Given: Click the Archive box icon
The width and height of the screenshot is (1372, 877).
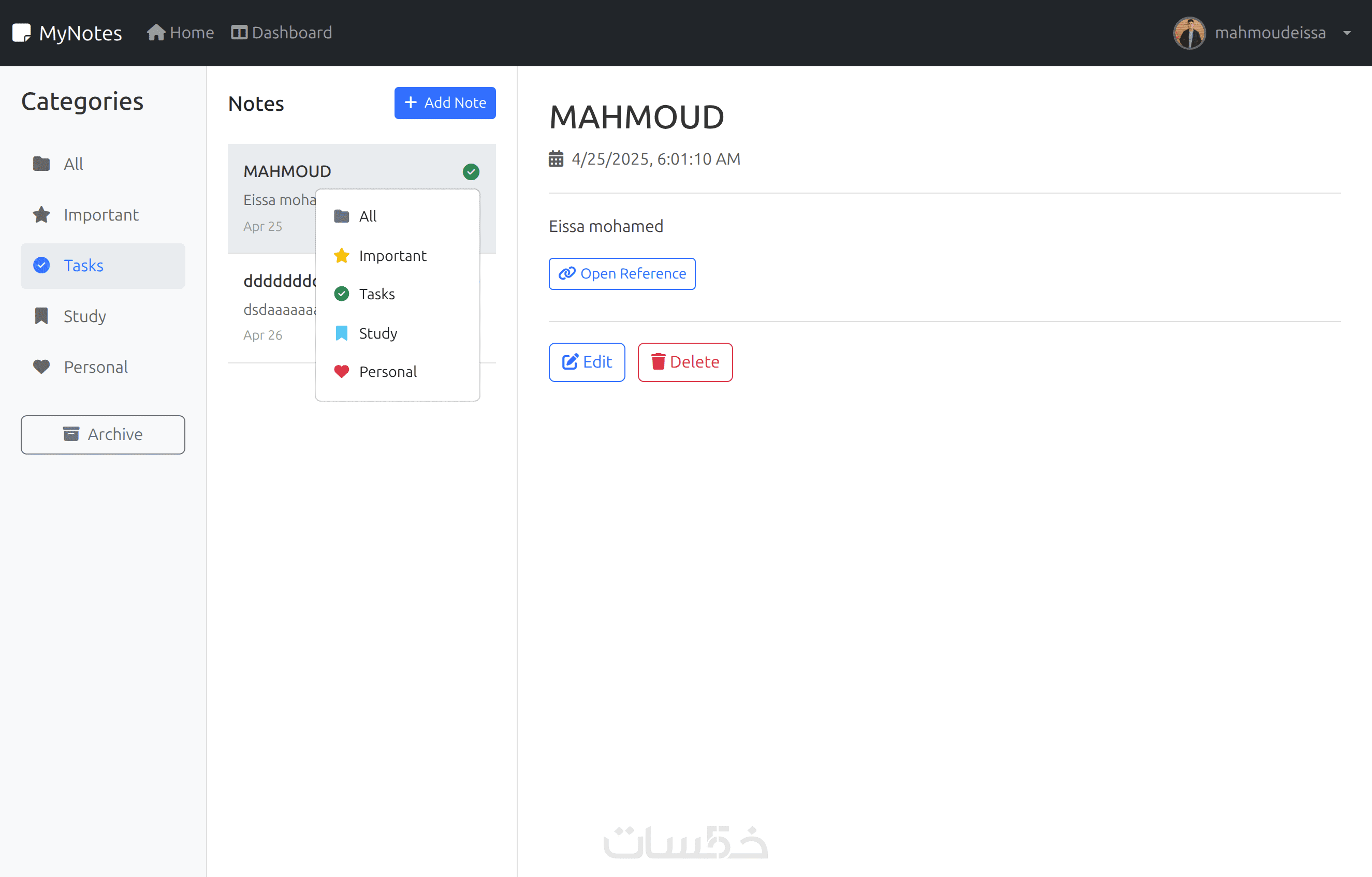Looking at the screenshot, I should coord(71,434).
